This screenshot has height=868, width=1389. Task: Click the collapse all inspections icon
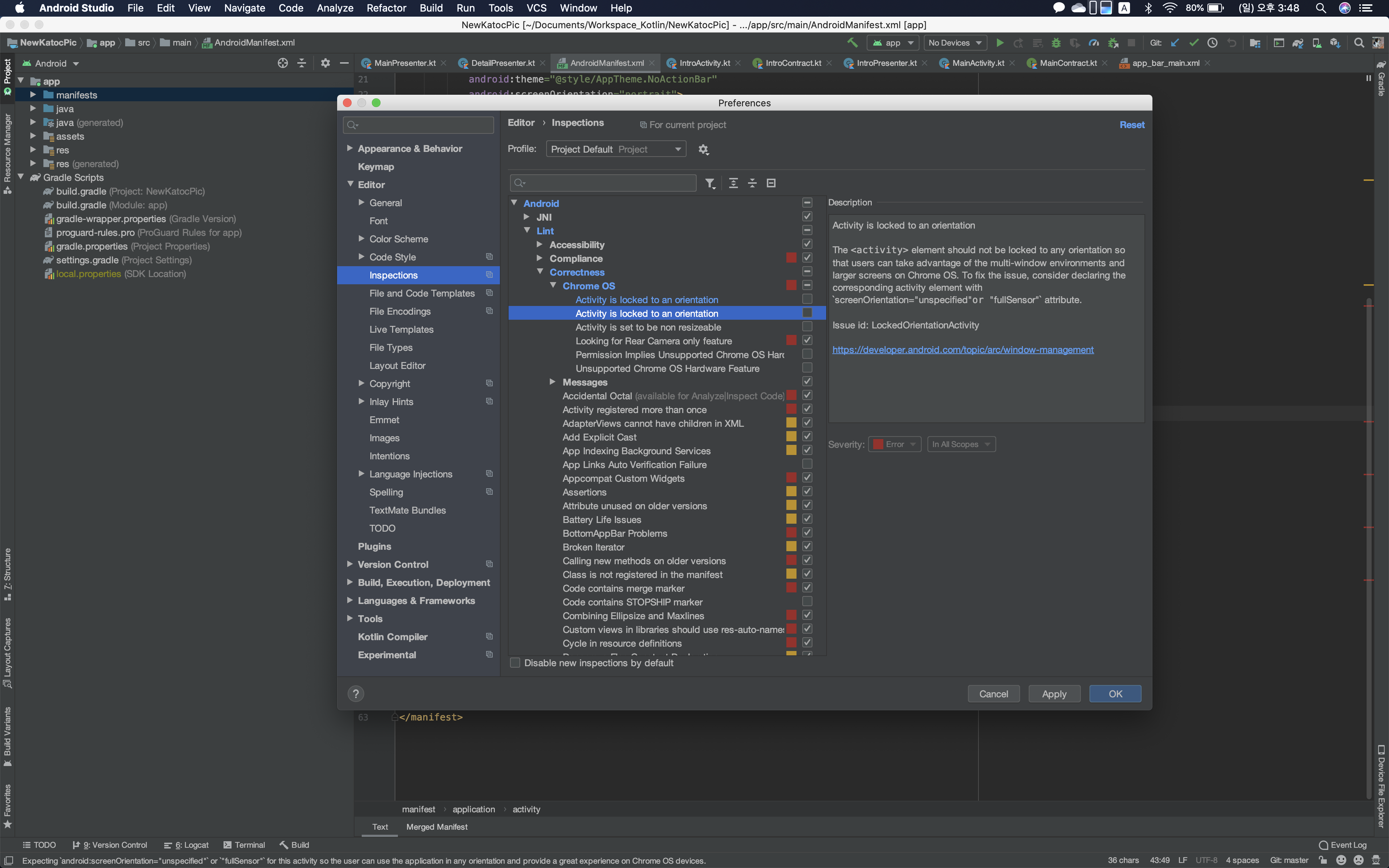click(752, 183)
